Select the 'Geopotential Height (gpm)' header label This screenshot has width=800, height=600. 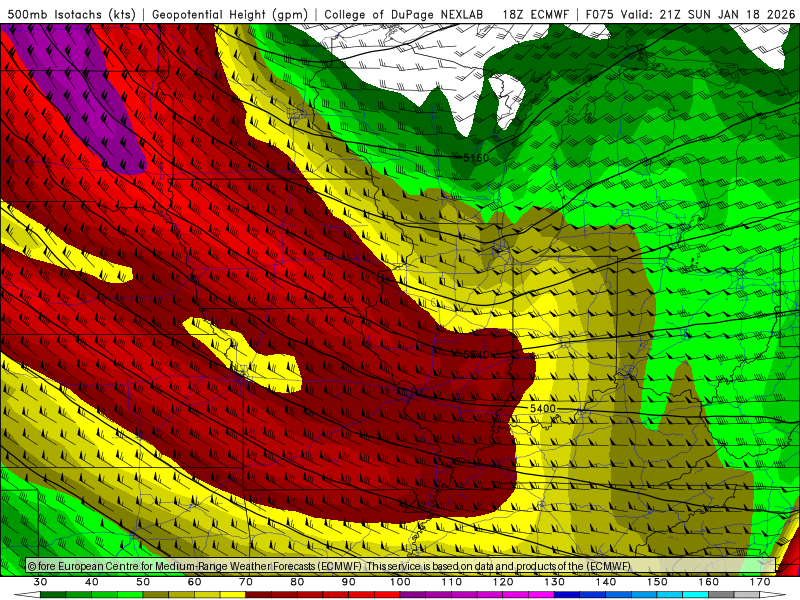click(230, 14)
